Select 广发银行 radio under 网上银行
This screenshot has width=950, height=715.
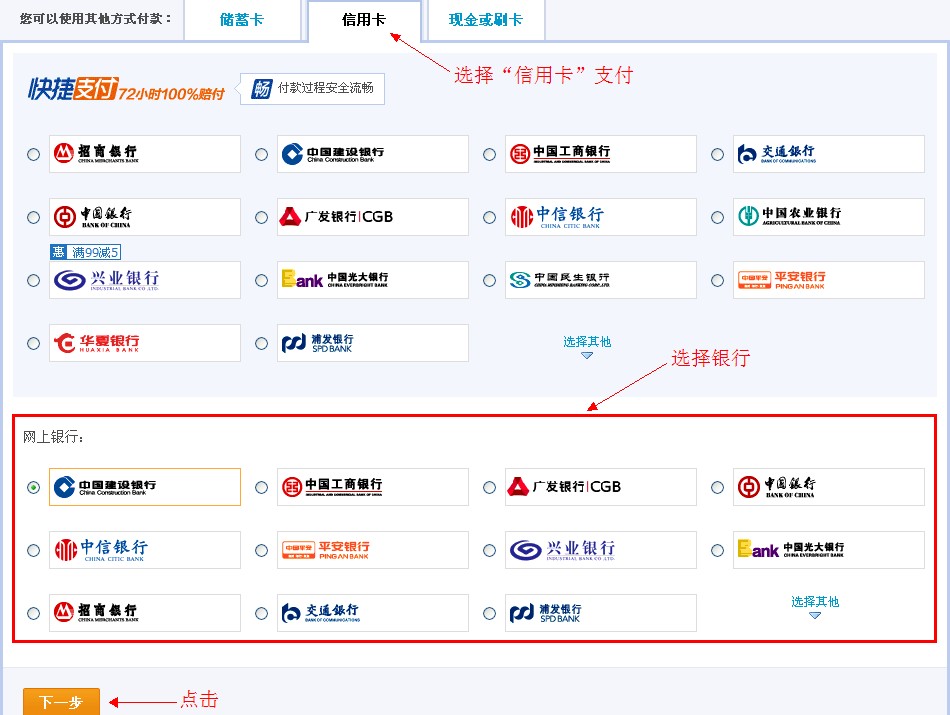pos(490,487)
